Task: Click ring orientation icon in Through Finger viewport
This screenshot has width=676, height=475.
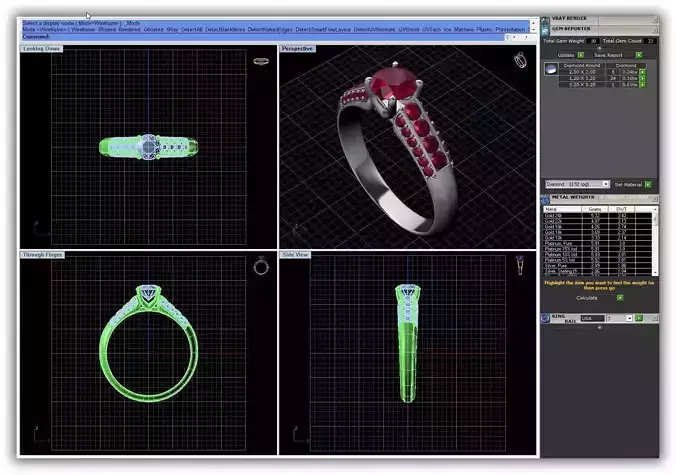Action: 261,266
